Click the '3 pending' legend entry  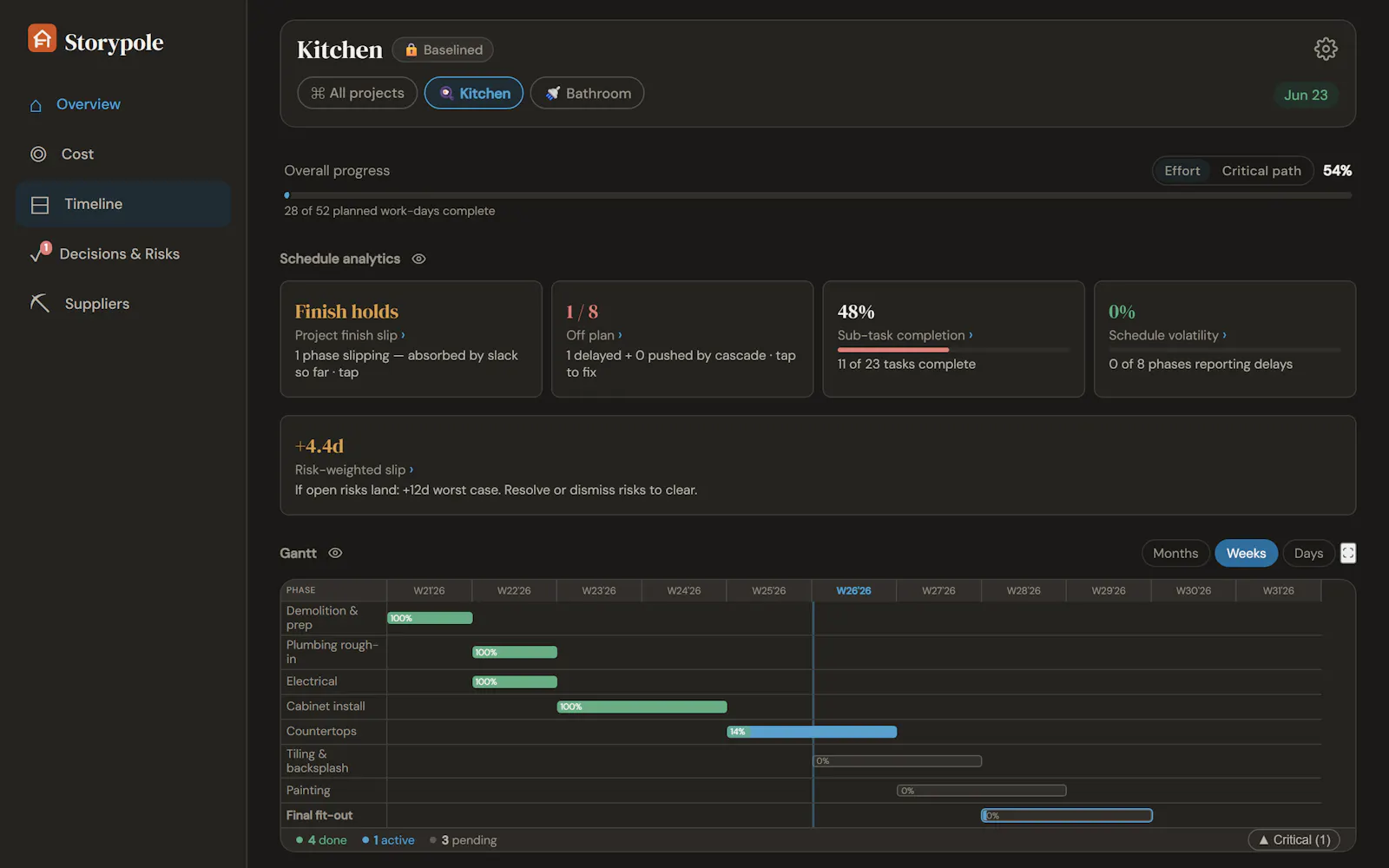[463, 840]
